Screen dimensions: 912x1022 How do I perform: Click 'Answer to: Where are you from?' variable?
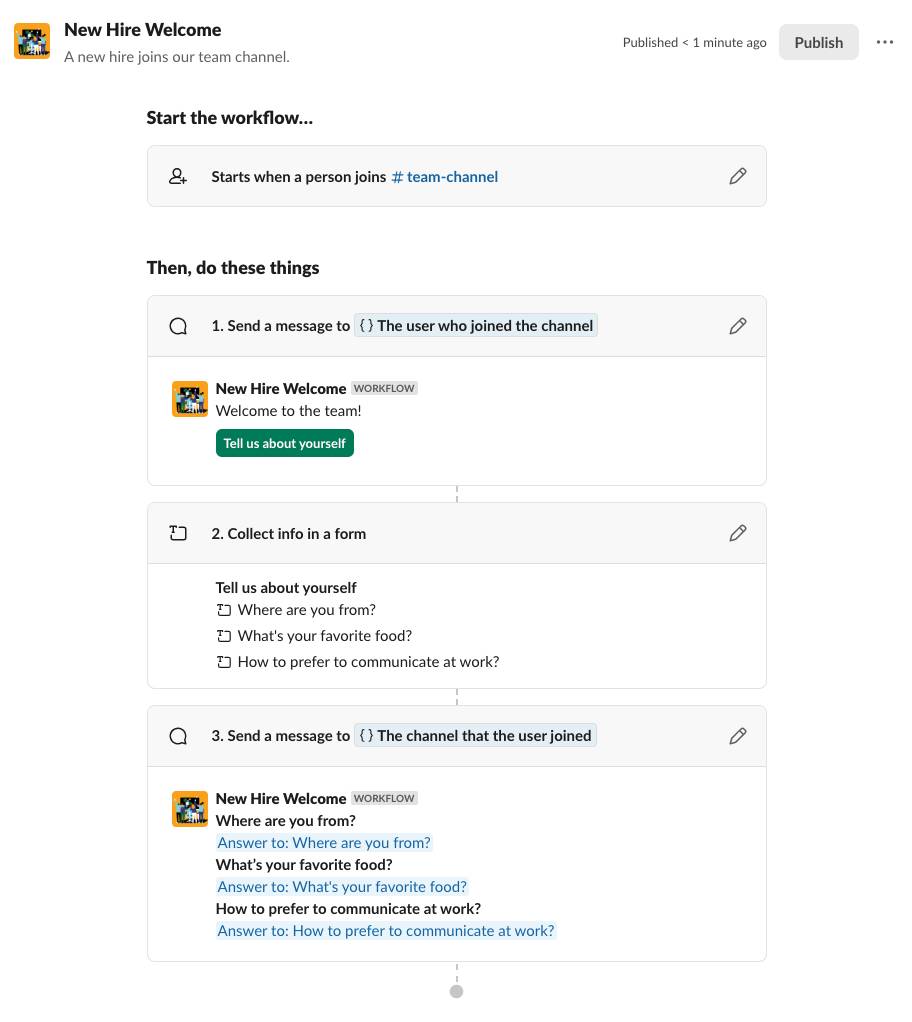click(324, 843)
